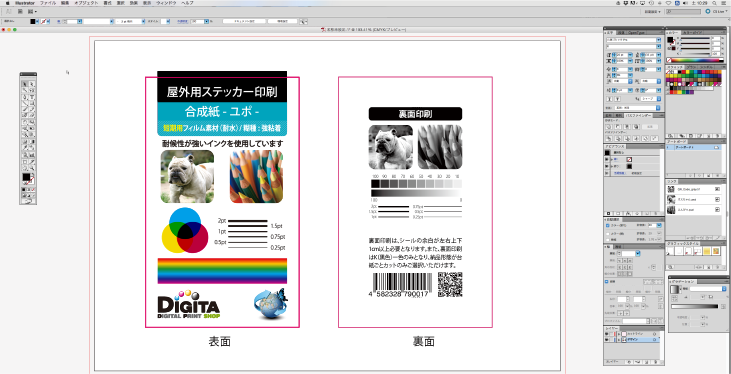The width and height of the screenshot is (731, 374).
Task: Open font style dropdown in Character panel
Action: click(659, 47)
